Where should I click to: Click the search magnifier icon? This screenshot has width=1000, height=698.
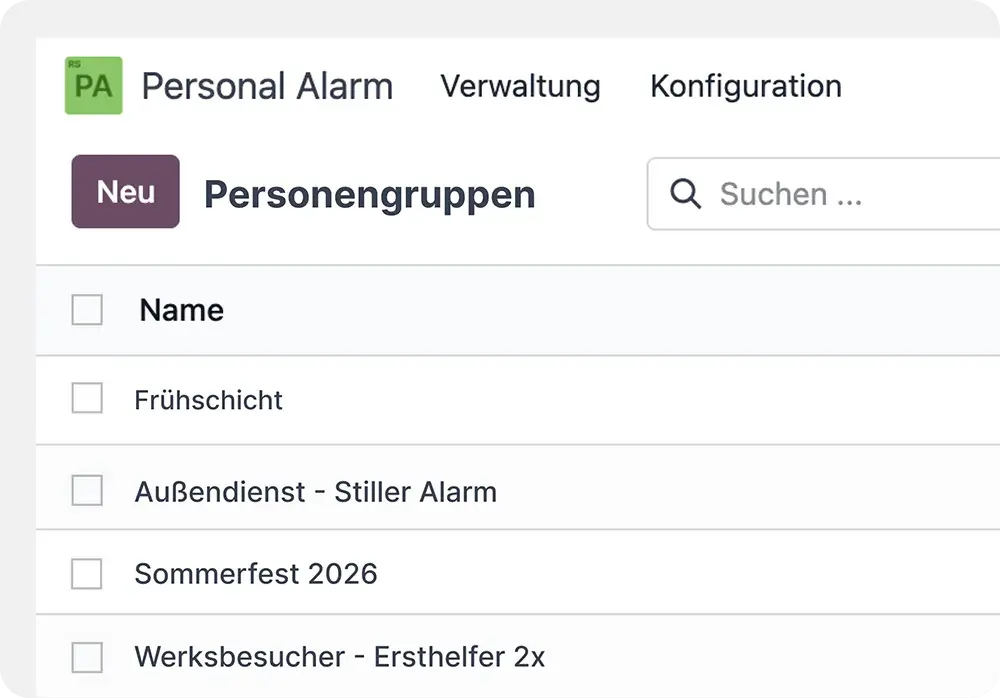click(685, 194)
